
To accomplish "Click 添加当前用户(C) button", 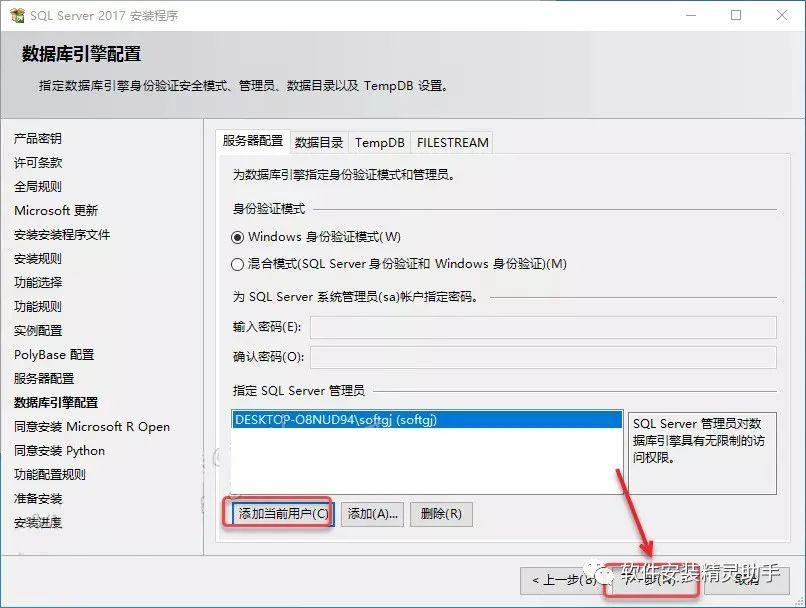I will point(283,513).
